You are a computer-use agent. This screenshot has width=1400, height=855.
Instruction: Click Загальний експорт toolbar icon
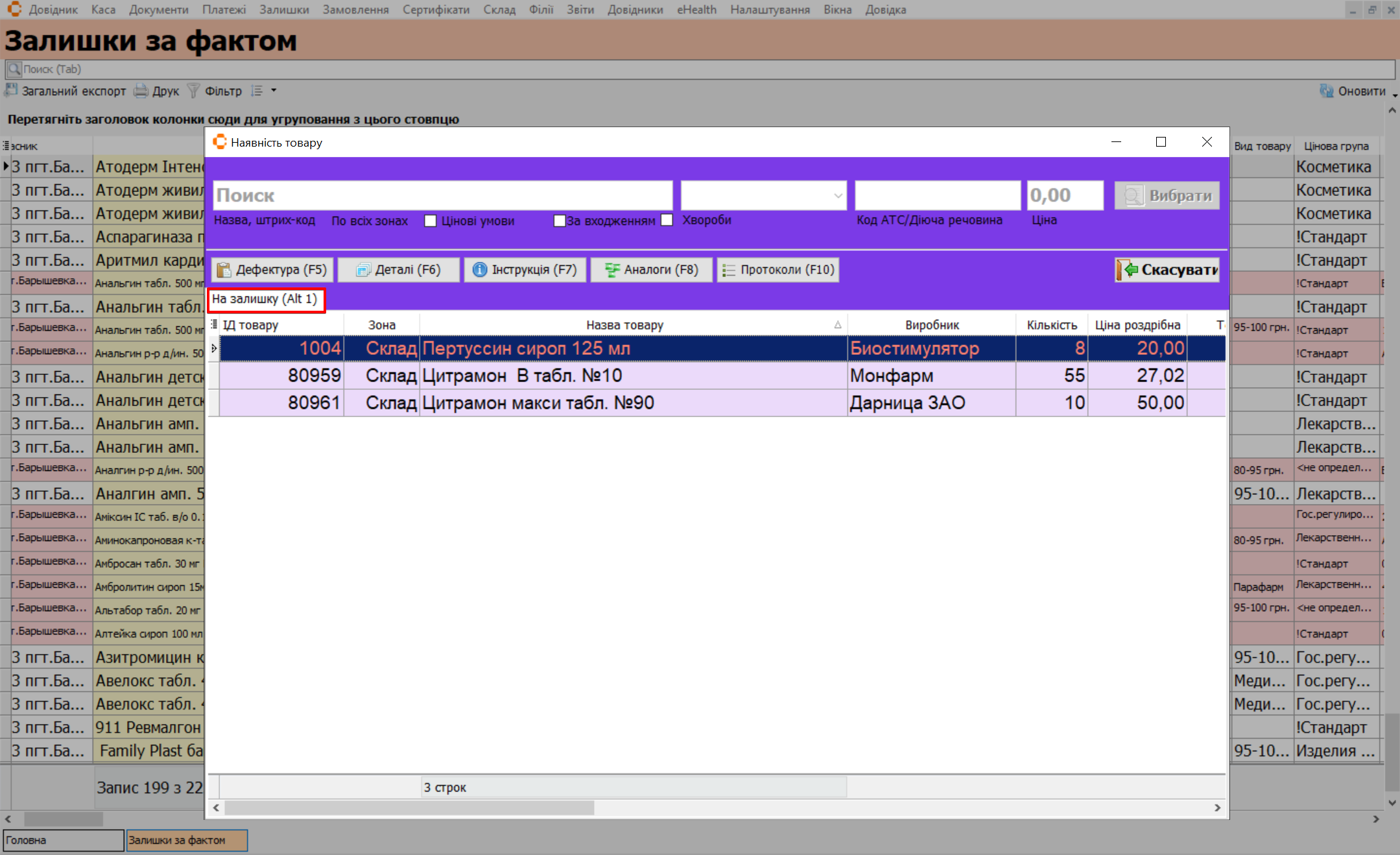click(11, 91)
